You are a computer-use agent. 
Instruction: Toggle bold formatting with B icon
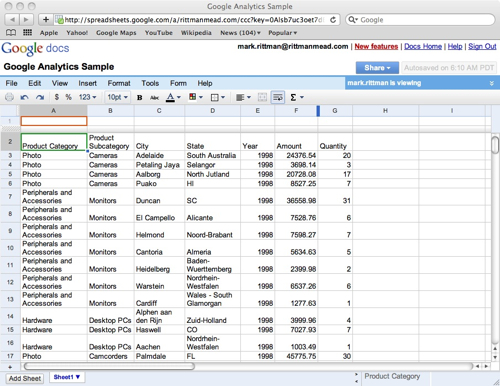[x=140, y=97]
